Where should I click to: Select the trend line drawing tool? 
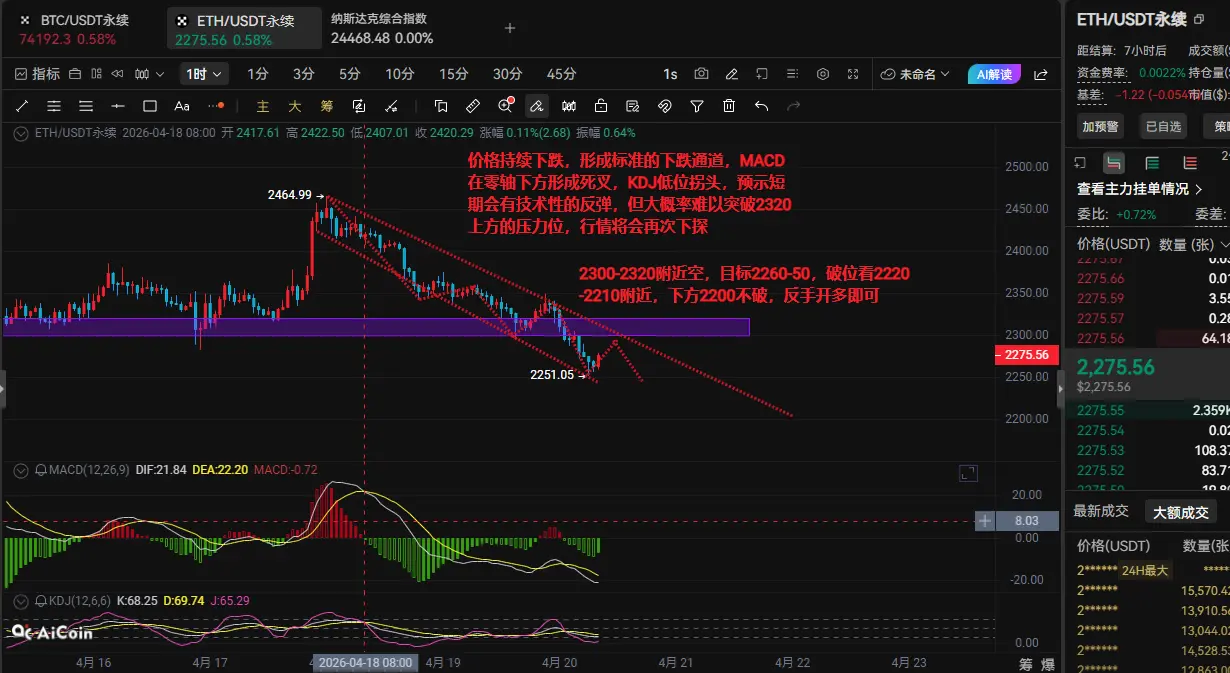pos(22,106)
